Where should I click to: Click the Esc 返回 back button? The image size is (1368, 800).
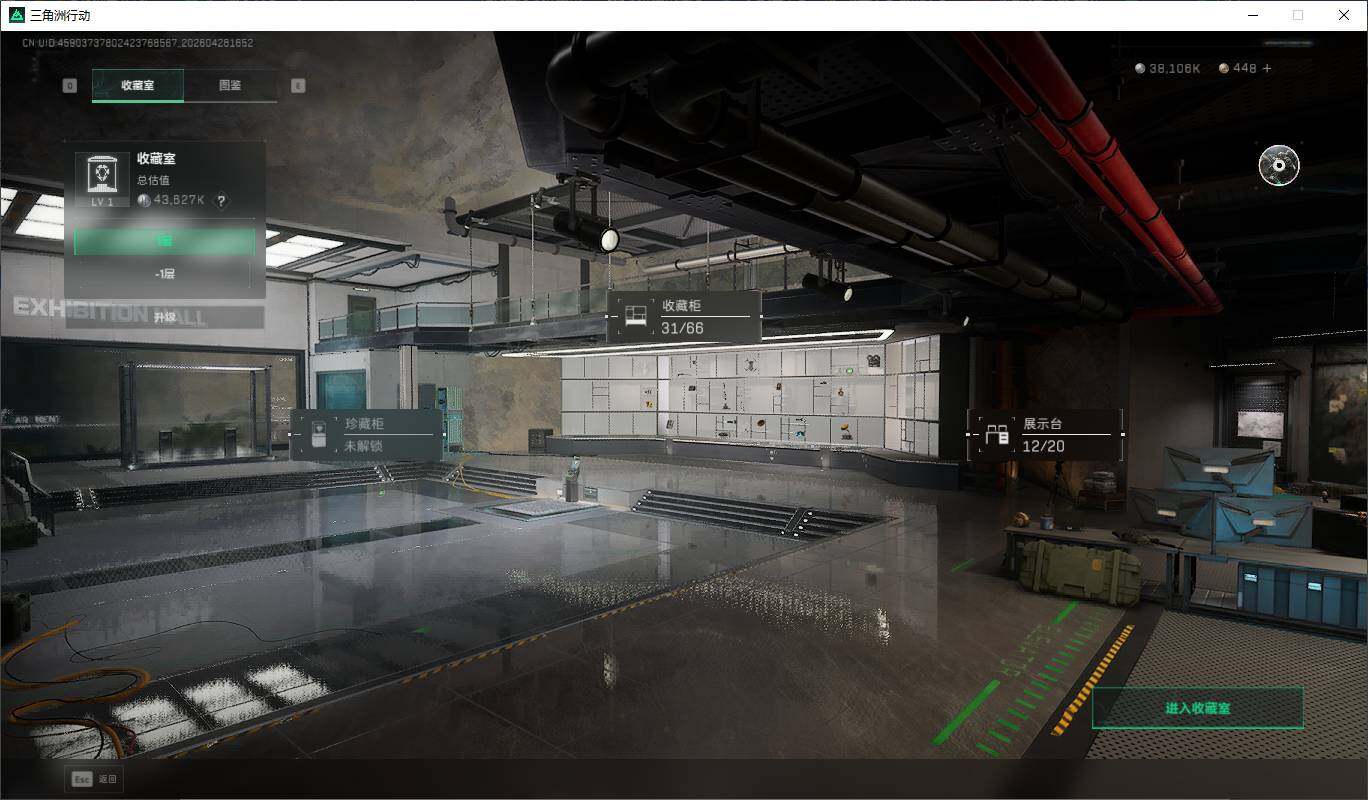click(x=95, y=779)
